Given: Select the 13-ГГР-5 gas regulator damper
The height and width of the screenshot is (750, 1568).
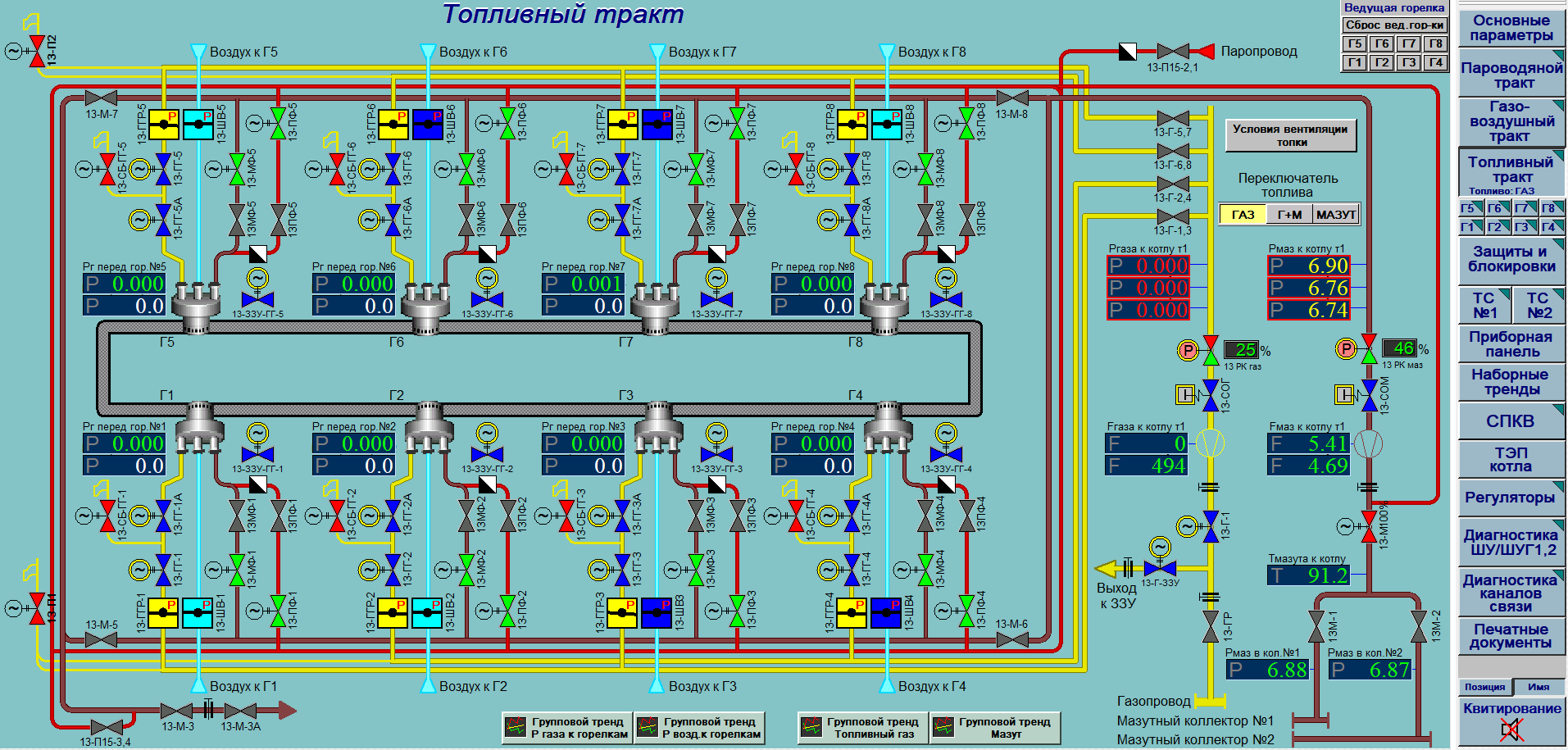Looking at the screenshot, I should click(164, 125).
